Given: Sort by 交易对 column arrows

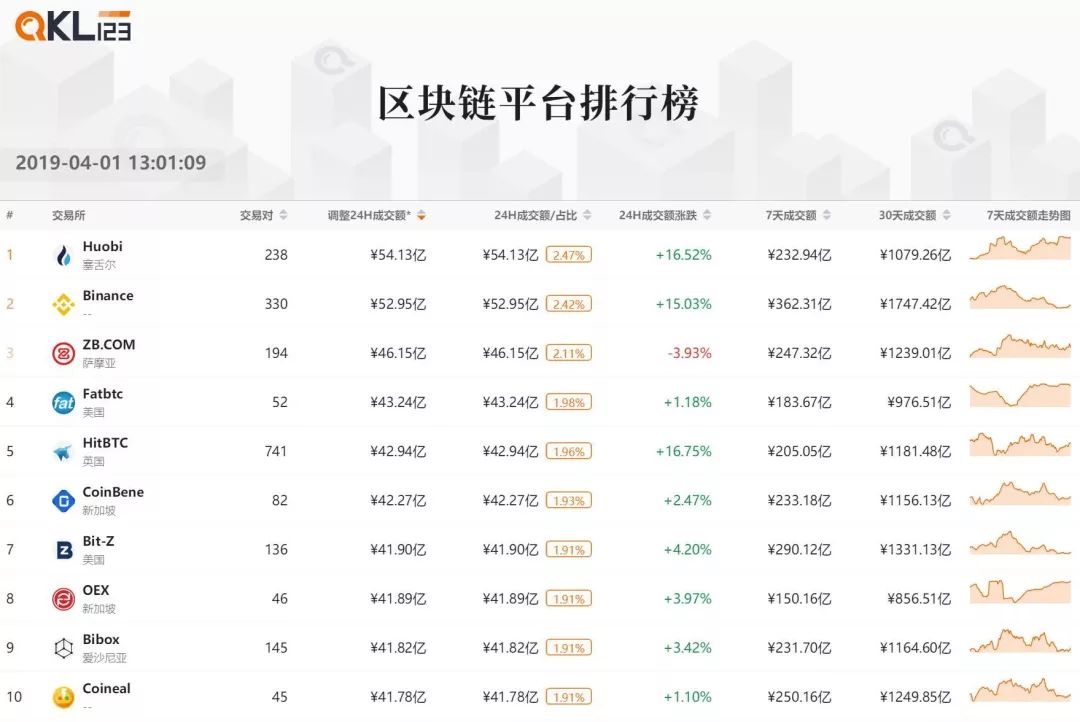Looking at the screenshot, I should pyautogui.click(x=283, y=215).
